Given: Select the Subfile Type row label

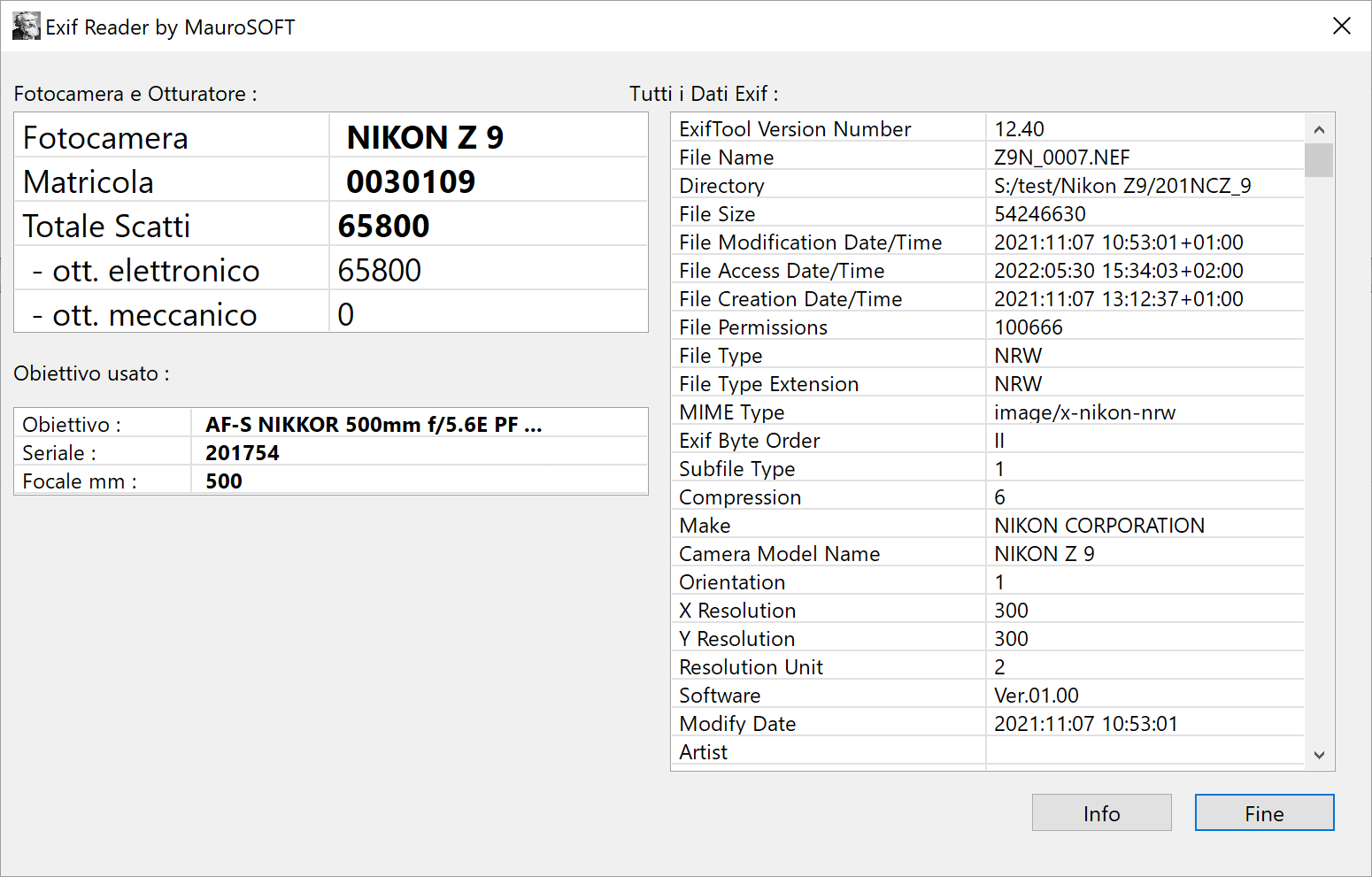Looking at the screenshot, I should click(x=737, y=469).
